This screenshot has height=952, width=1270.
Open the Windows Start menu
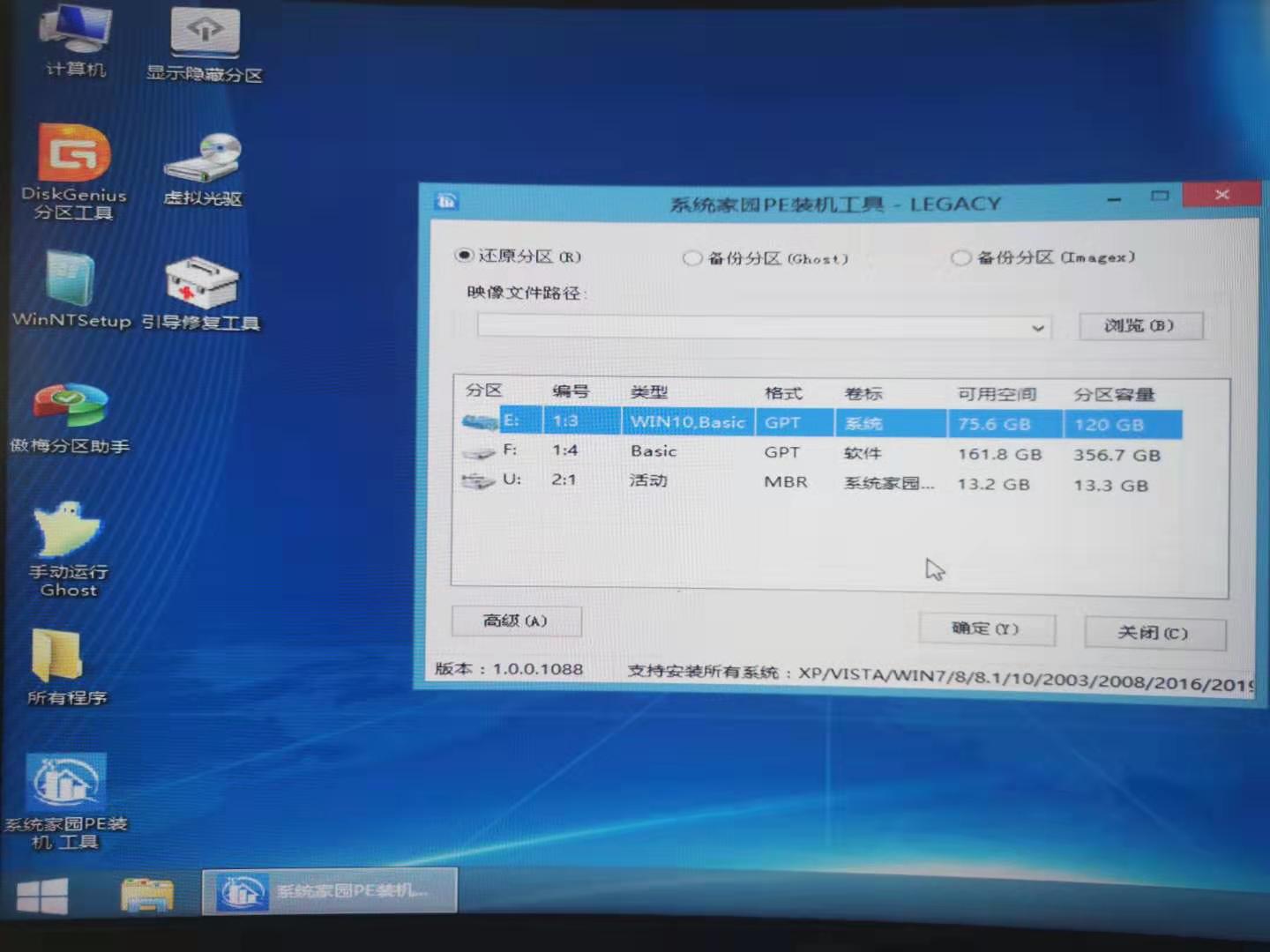tap(41, 893)
